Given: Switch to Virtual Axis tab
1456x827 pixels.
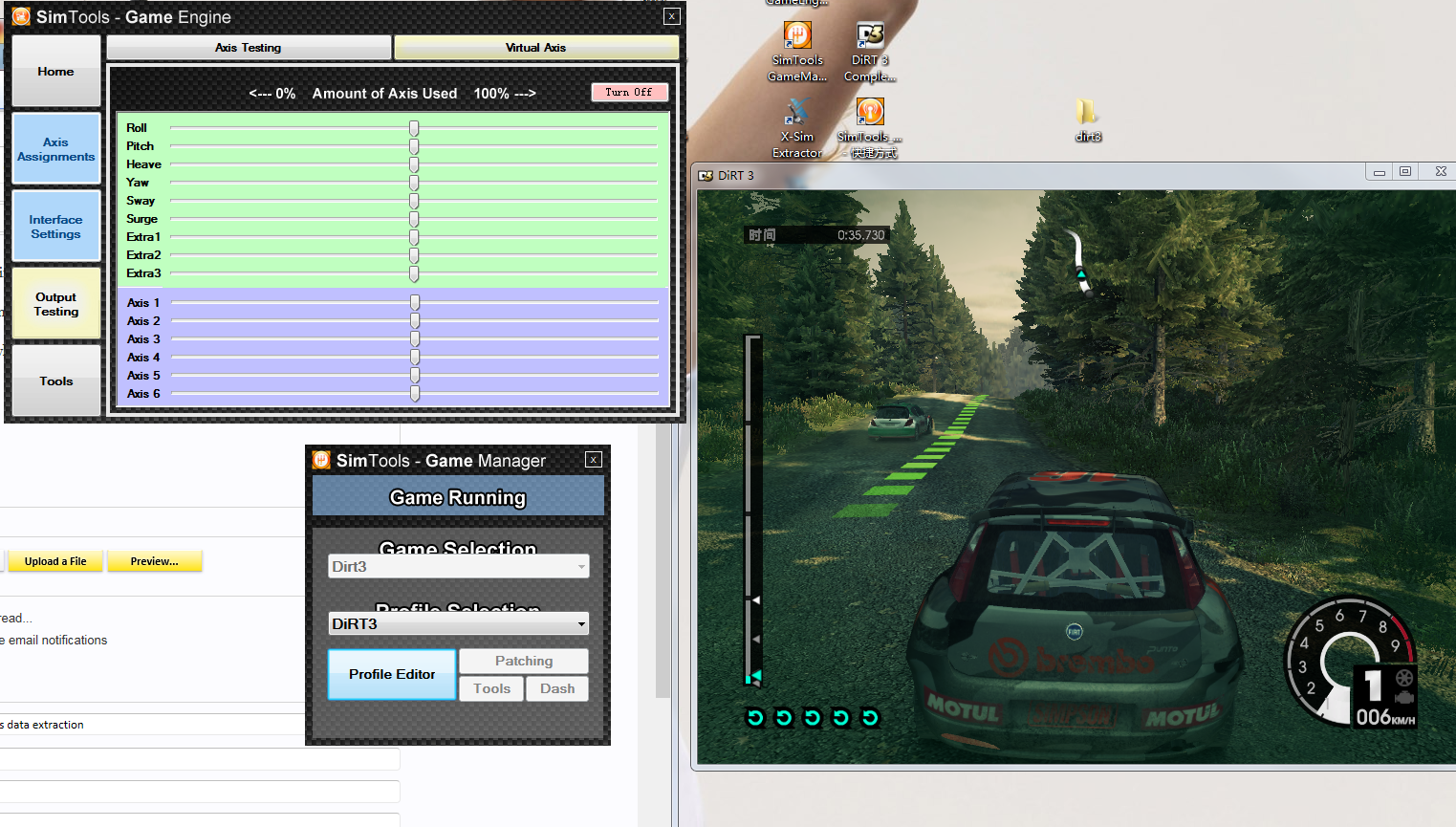Looking at the screenshot, I should [536, 47].
